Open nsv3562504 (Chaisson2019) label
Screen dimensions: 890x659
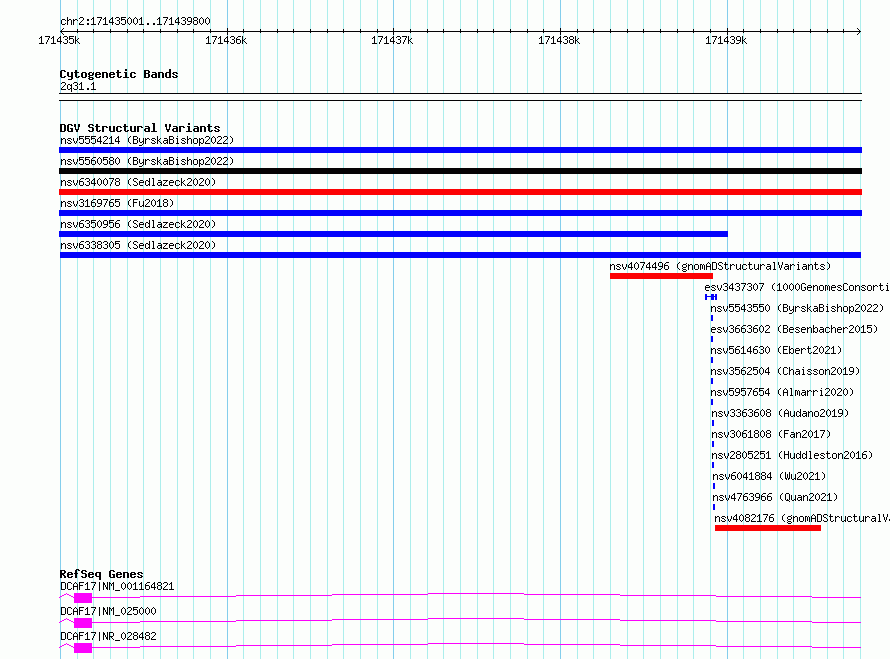coord(786,371)
